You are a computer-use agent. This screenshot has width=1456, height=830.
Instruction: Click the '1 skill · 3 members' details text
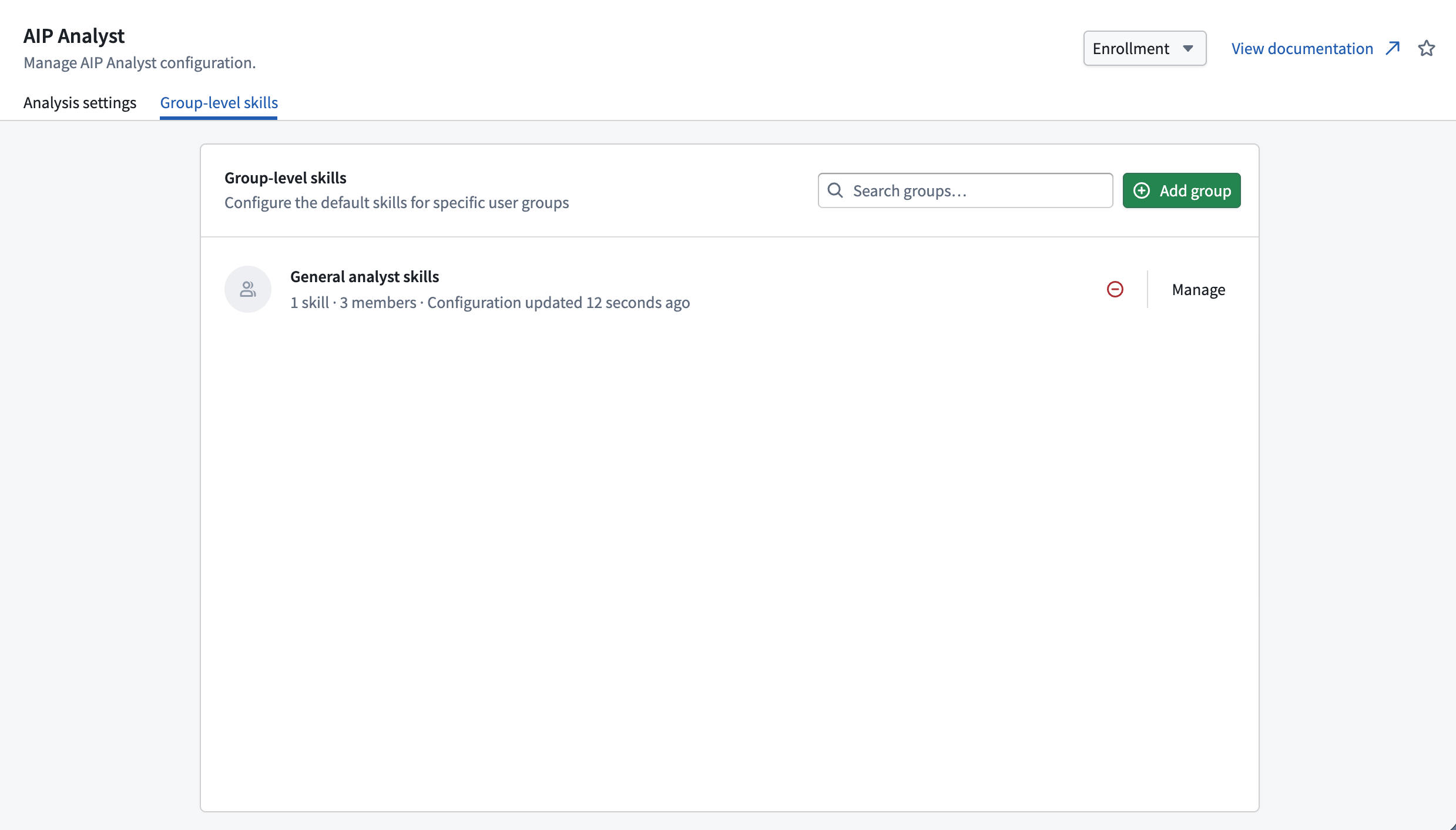pos(353,303)
